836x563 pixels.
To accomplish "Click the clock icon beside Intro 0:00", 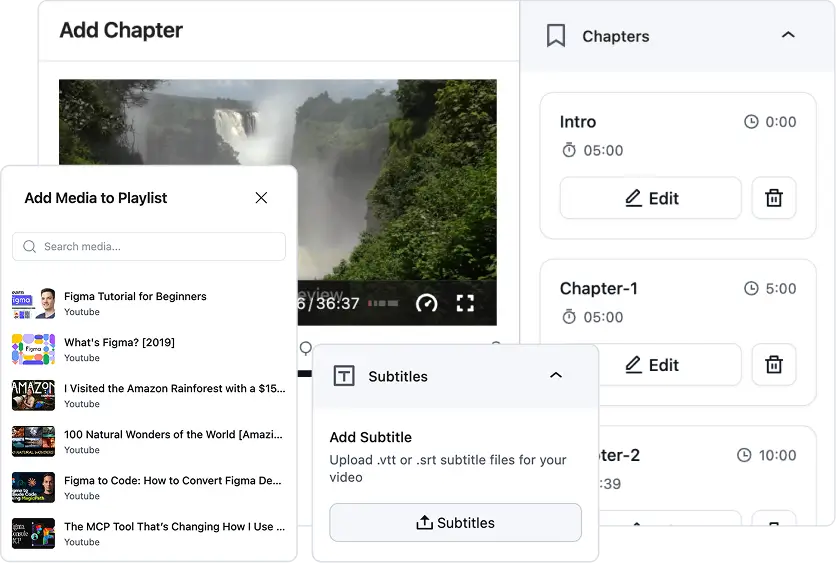I will pos(751,122).
